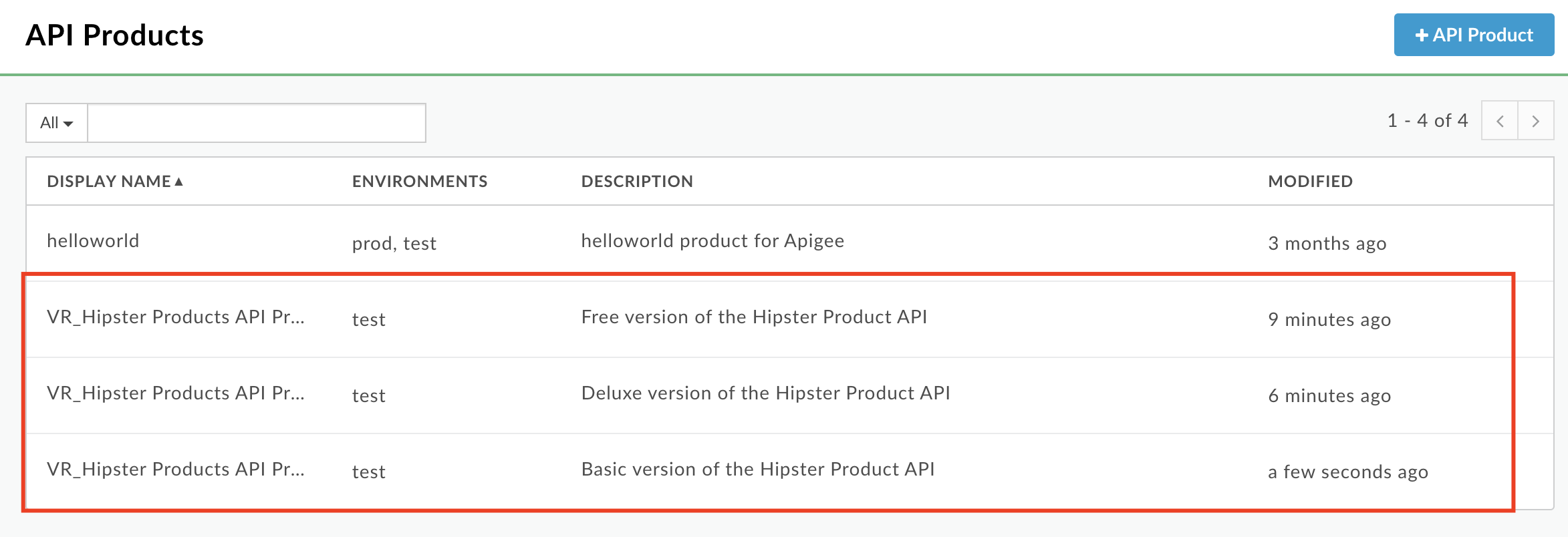
Task: Open the Basic version Hipster product row
Action: tap(790, 472)
